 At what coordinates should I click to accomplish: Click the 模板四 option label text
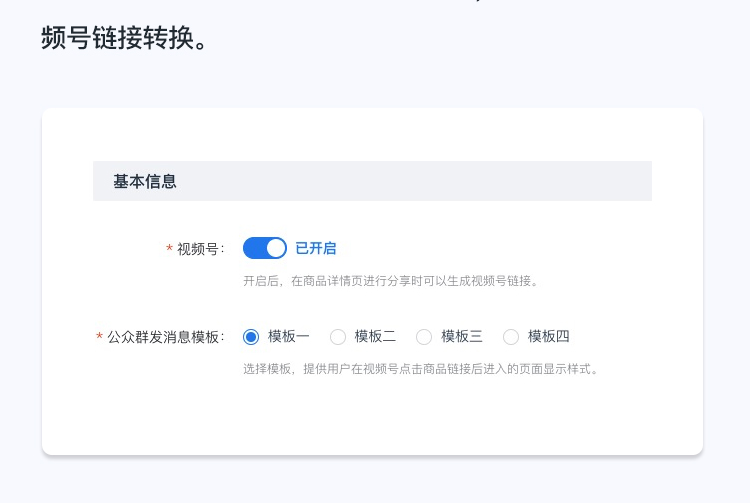(x=549, y=337)
